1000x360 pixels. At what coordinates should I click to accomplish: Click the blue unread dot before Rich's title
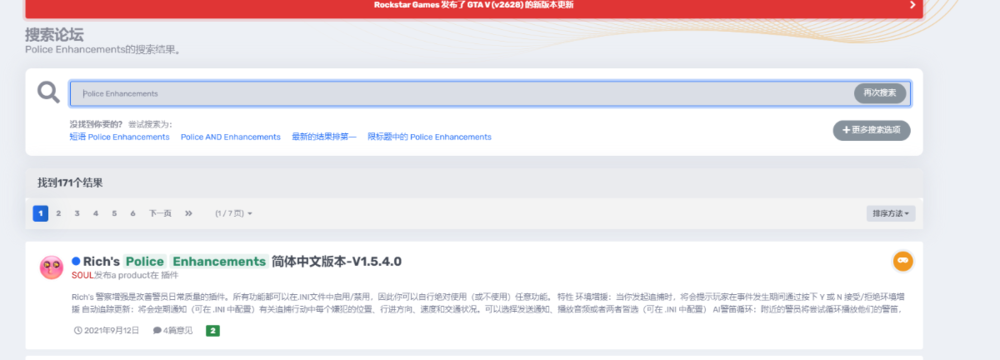click(x=76, y=261)
